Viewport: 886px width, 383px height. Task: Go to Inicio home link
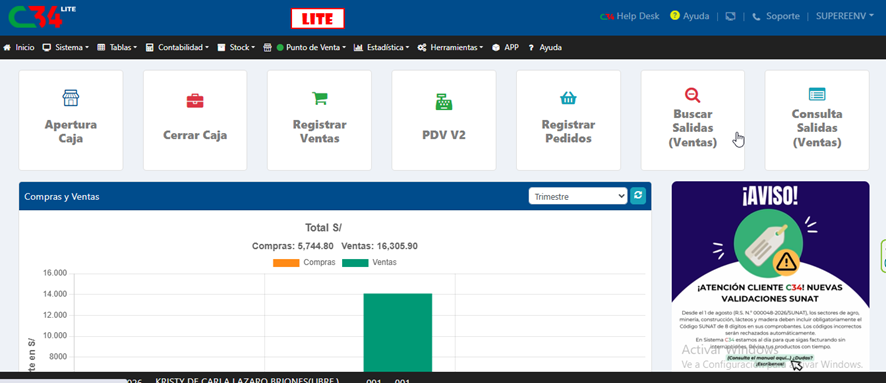19,48
